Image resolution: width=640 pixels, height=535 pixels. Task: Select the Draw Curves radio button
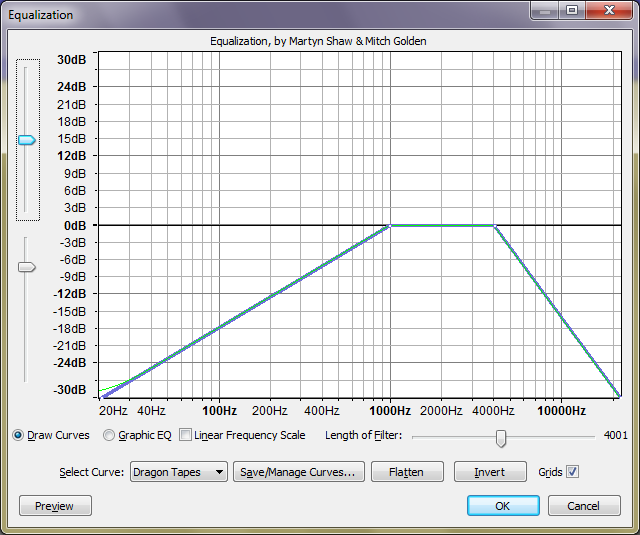coord(18,436)
